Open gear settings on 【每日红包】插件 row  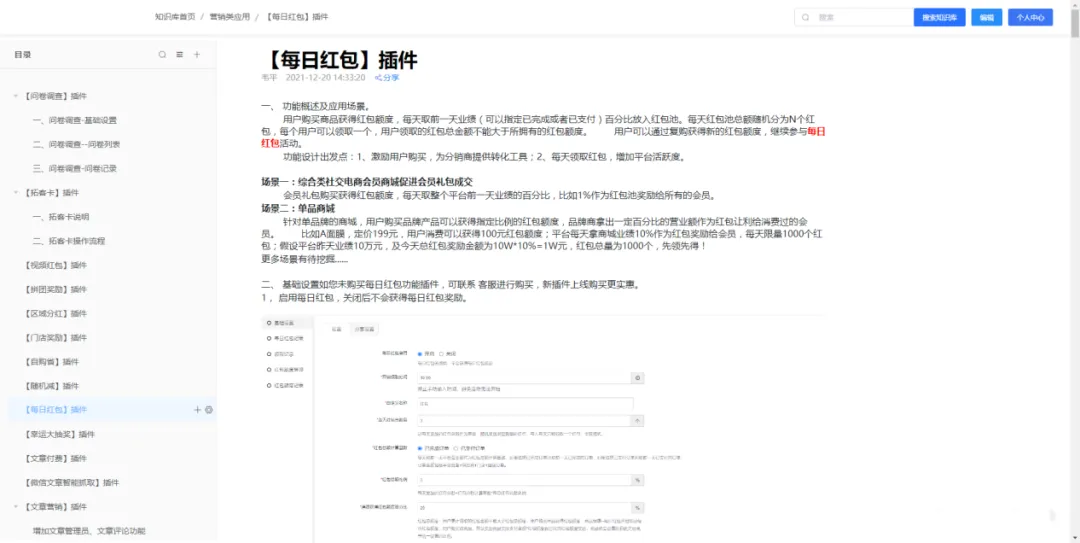209,409
